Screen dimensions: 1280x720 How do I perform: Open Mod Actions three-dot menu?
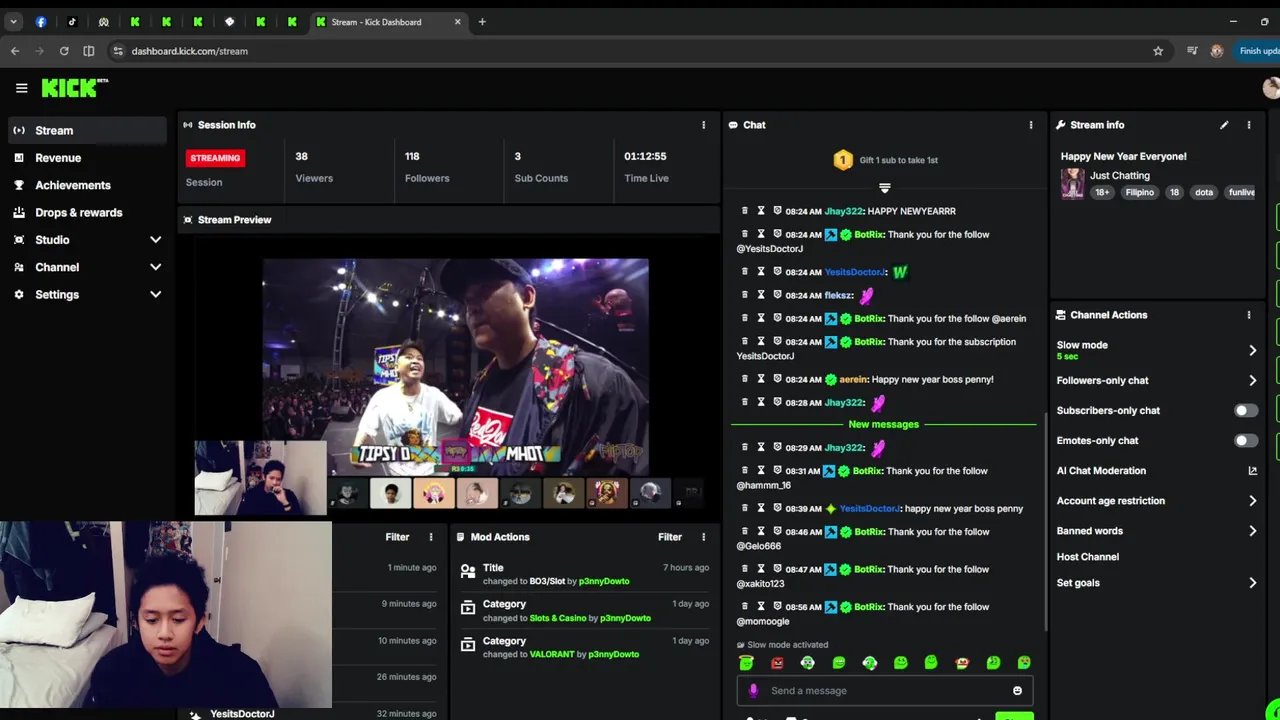(x=703, y=537)
